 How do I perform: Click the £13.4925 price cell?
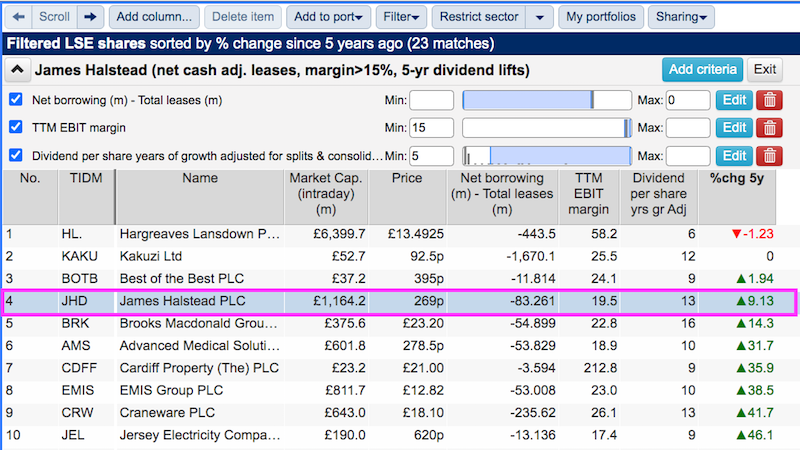(x=415, y=234)
